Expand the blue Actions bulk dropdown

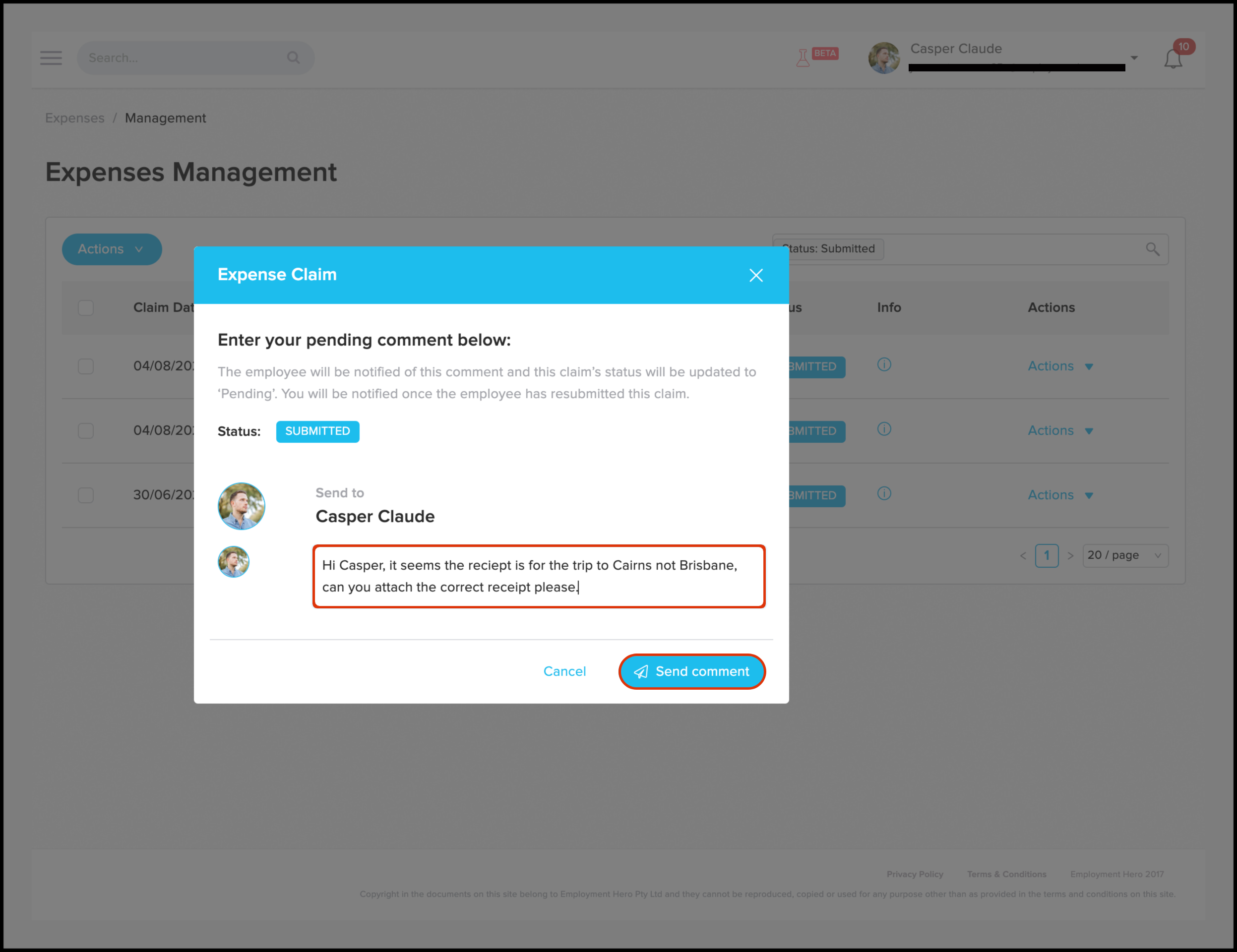pyautogui.click(x=112, y=249)
